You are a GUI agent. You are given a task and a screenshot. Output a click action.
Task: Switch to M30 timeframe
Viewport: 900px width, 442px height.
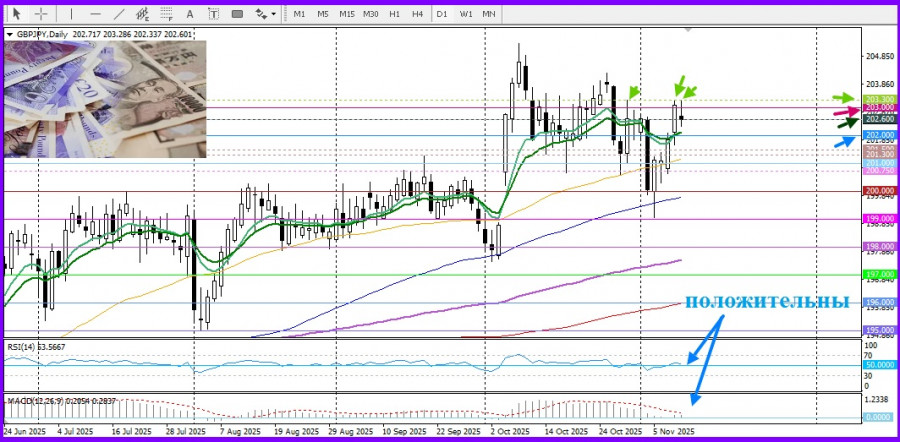tap(370, 14)
